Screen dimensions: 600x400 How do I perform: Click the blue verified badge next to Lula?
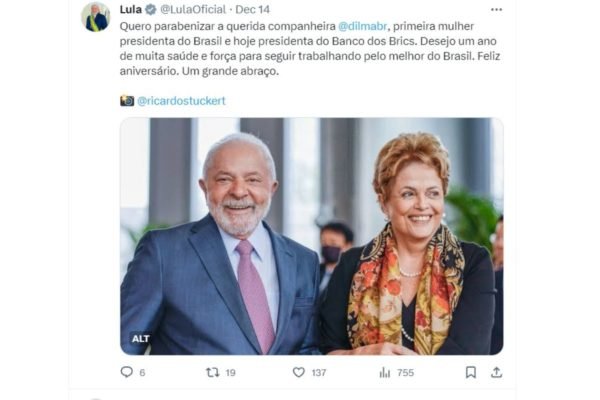pos(151,10)
